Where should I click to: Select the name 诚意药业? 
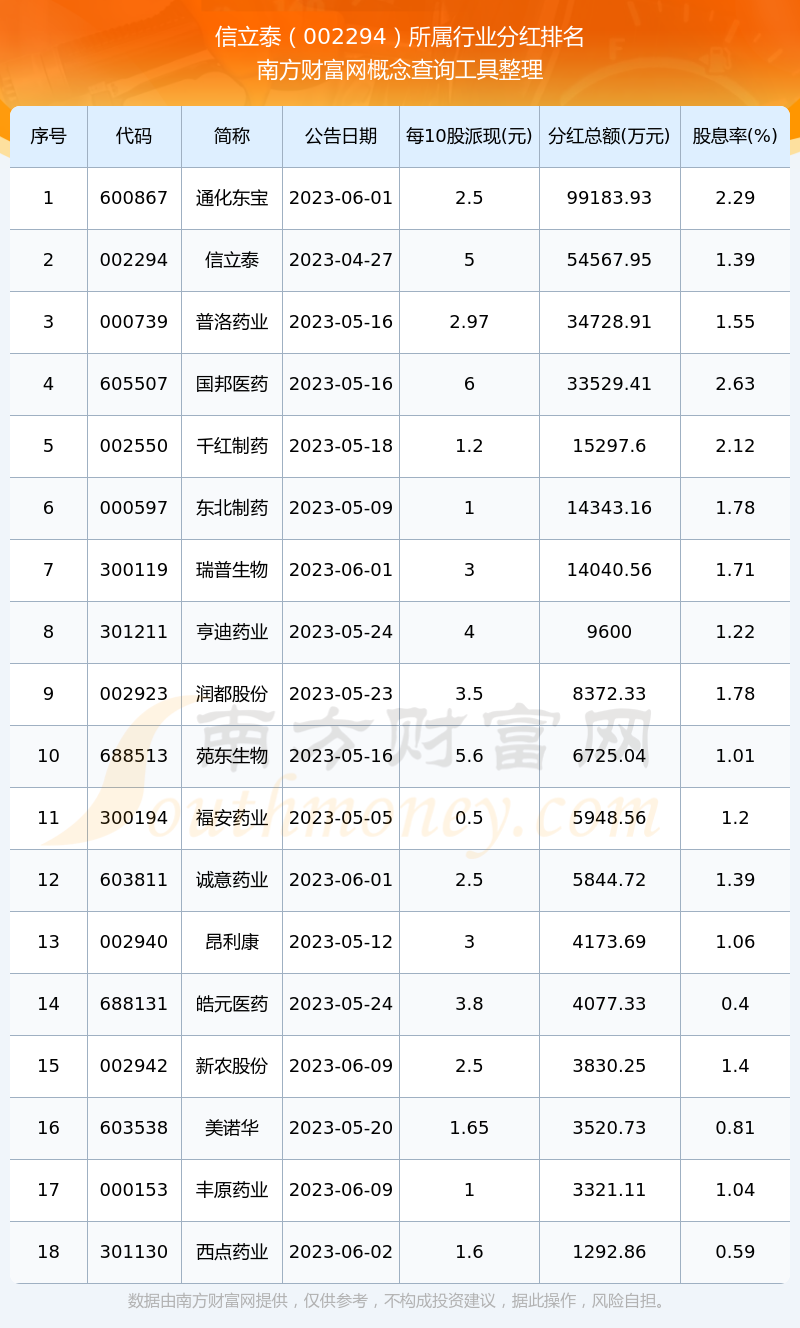pyautogui.click(x=232, y=880)
